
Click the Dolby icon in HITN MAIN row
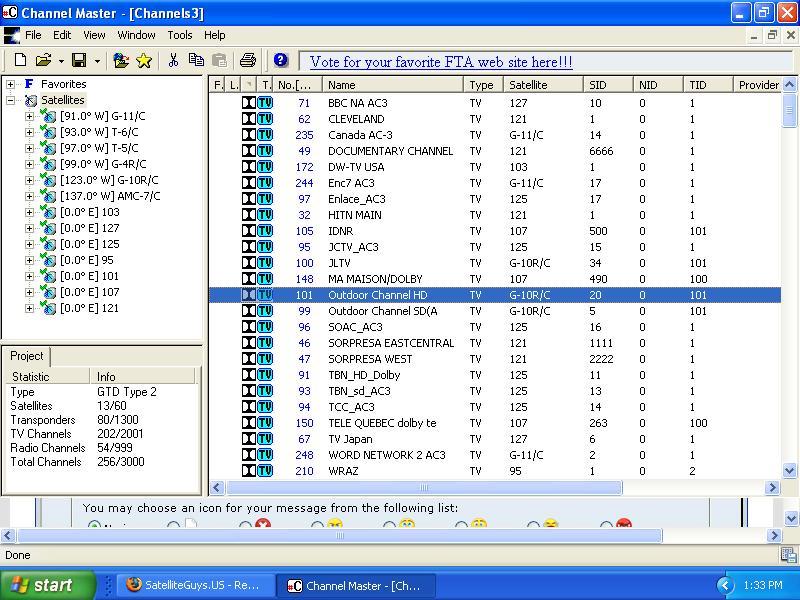tap(248, 215)
